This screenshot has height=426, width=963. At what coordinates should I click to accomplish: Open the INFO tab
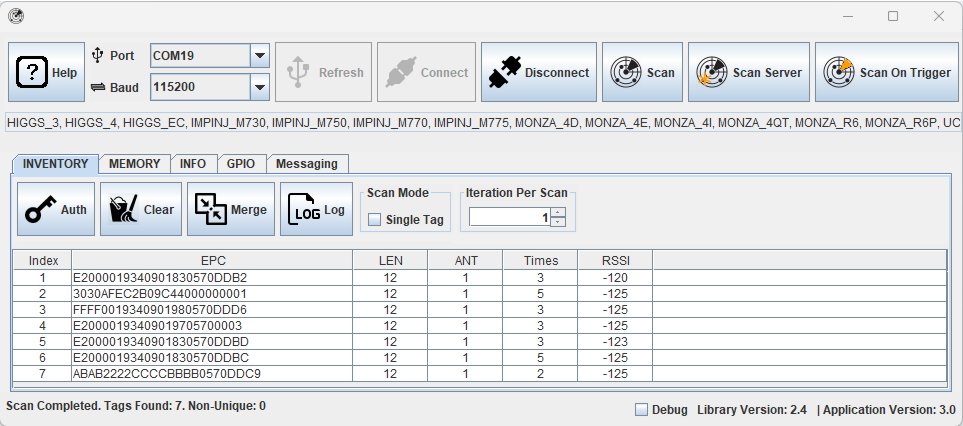click(x=193, y=164)
